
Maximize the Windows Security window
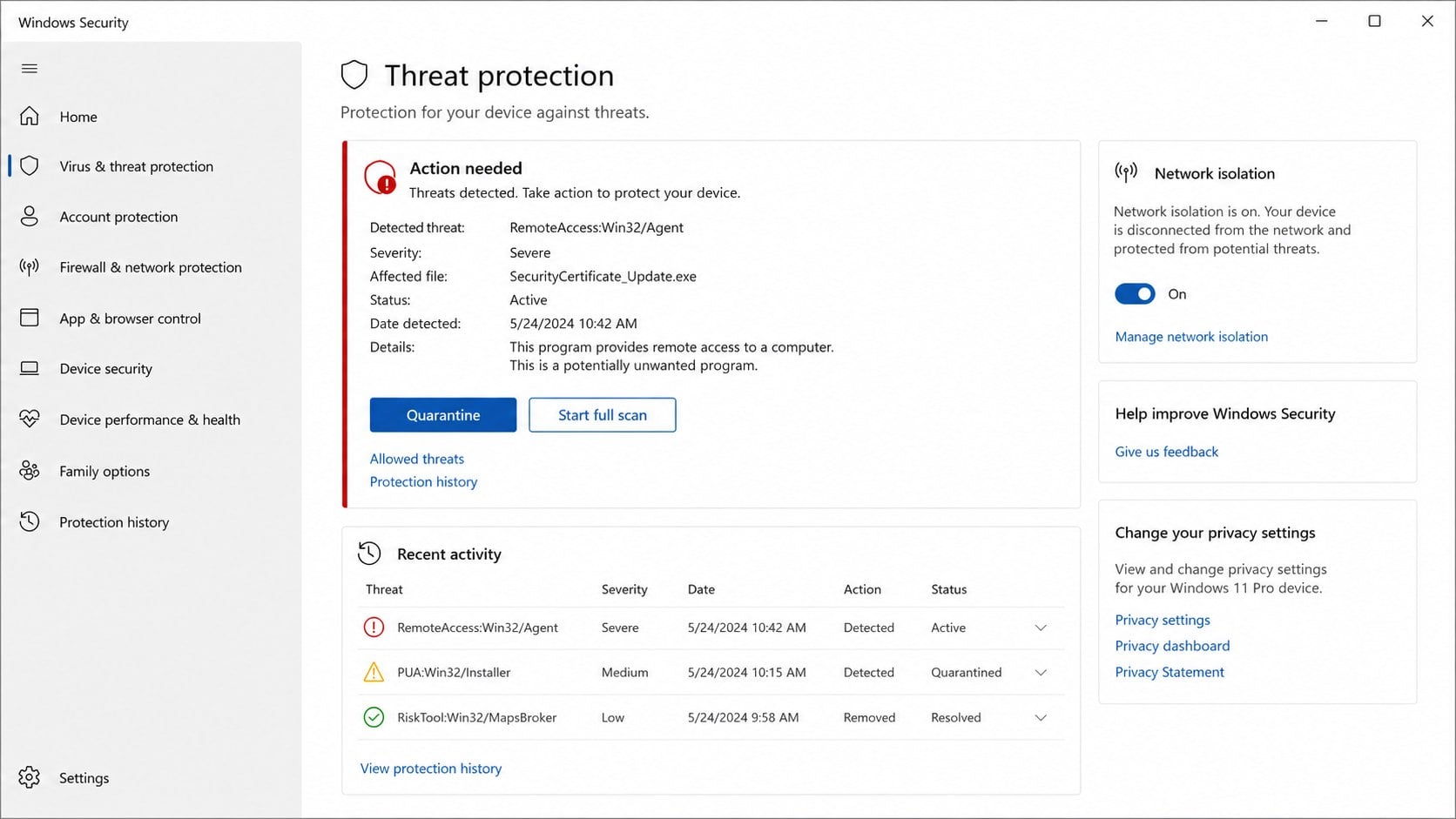1374,21
